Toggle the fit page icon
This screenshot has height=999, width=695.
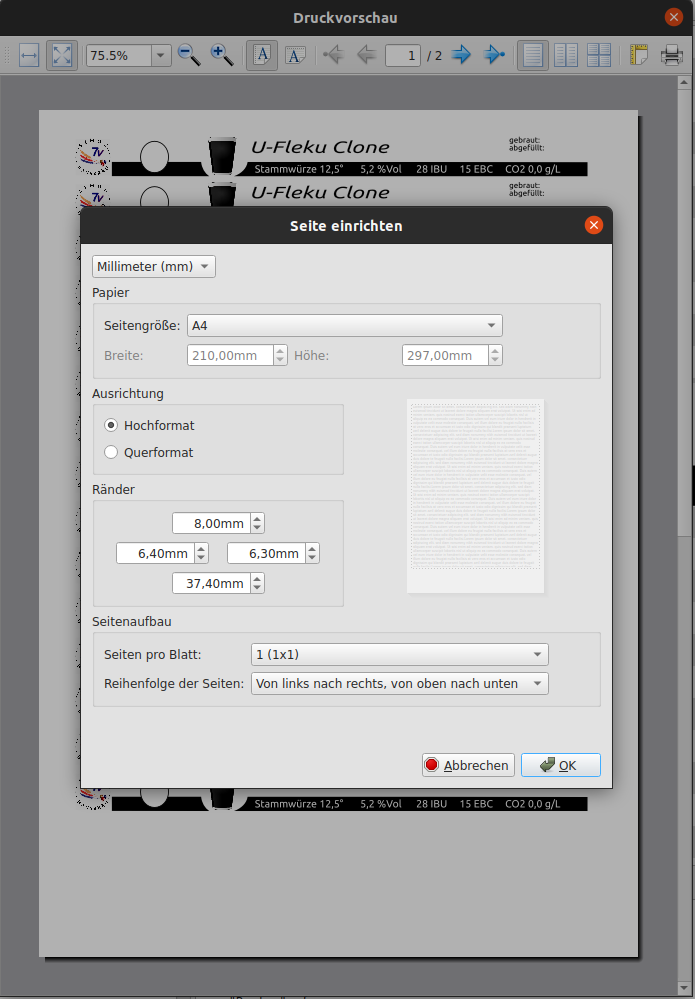pyautogui.click(x=61, y=55)
